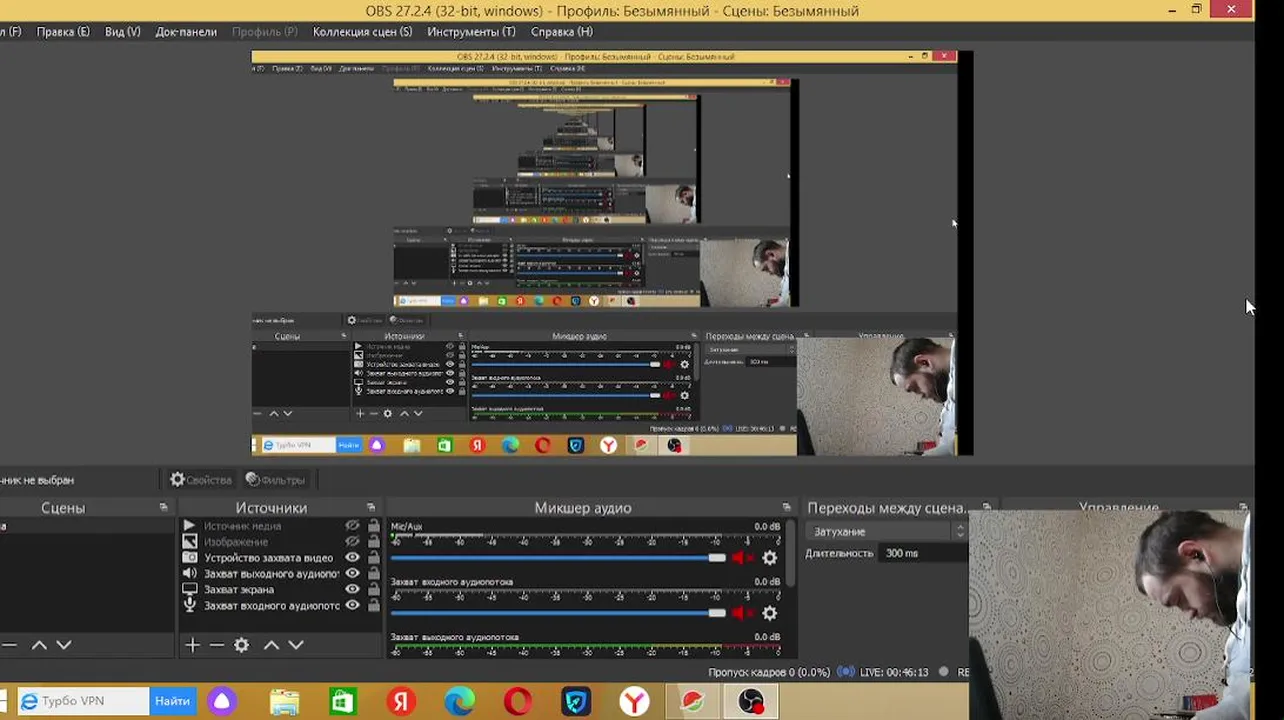
Task: Open settings gear of Захват входного аудиопотока in the mixer
Action: coord(769,613)
